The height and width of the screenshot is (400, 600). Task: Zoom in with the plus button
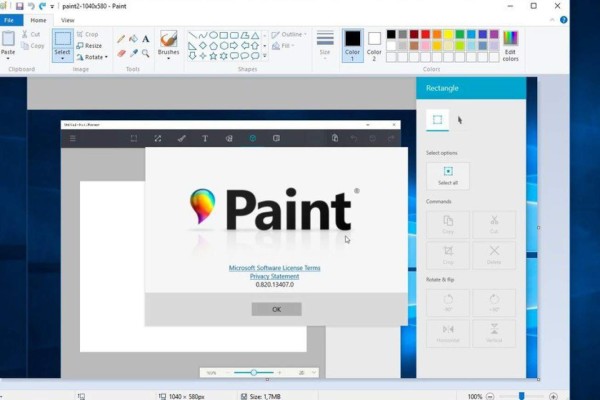[x=553, y=396]
